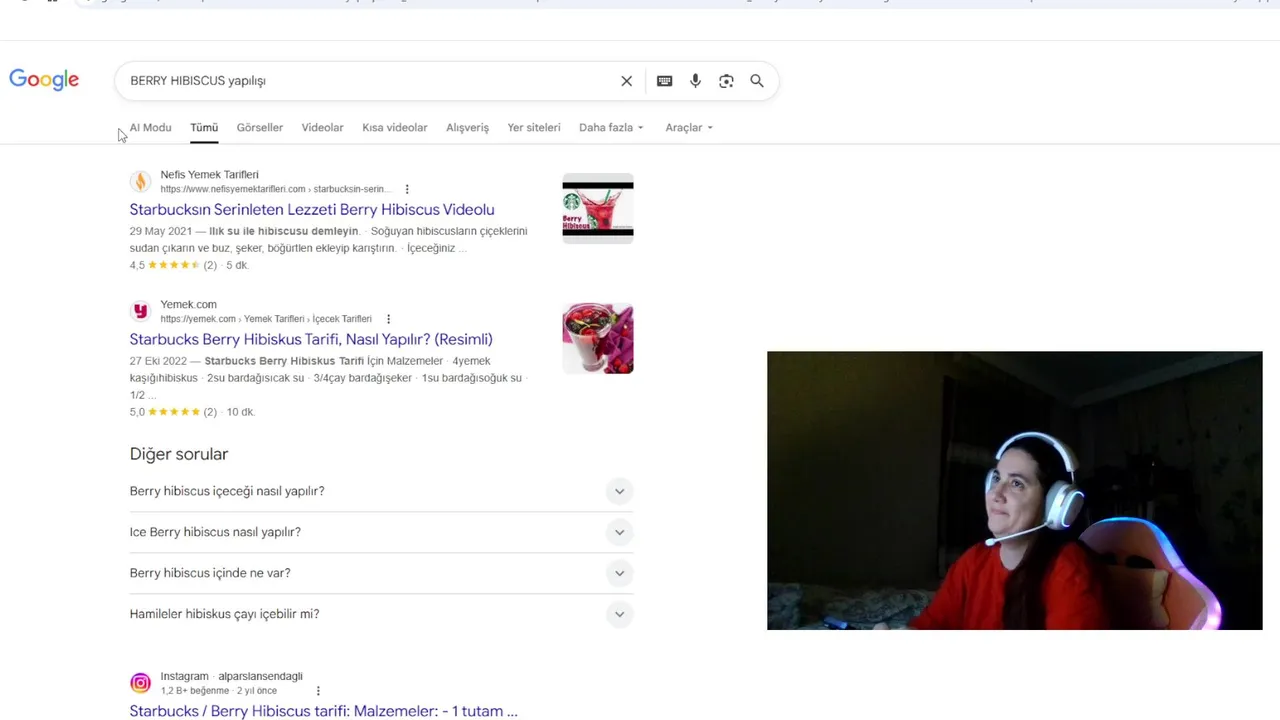
Task: Open Starbucks Berry Hibiskus Tarifi link
Action: pos(311,339)
